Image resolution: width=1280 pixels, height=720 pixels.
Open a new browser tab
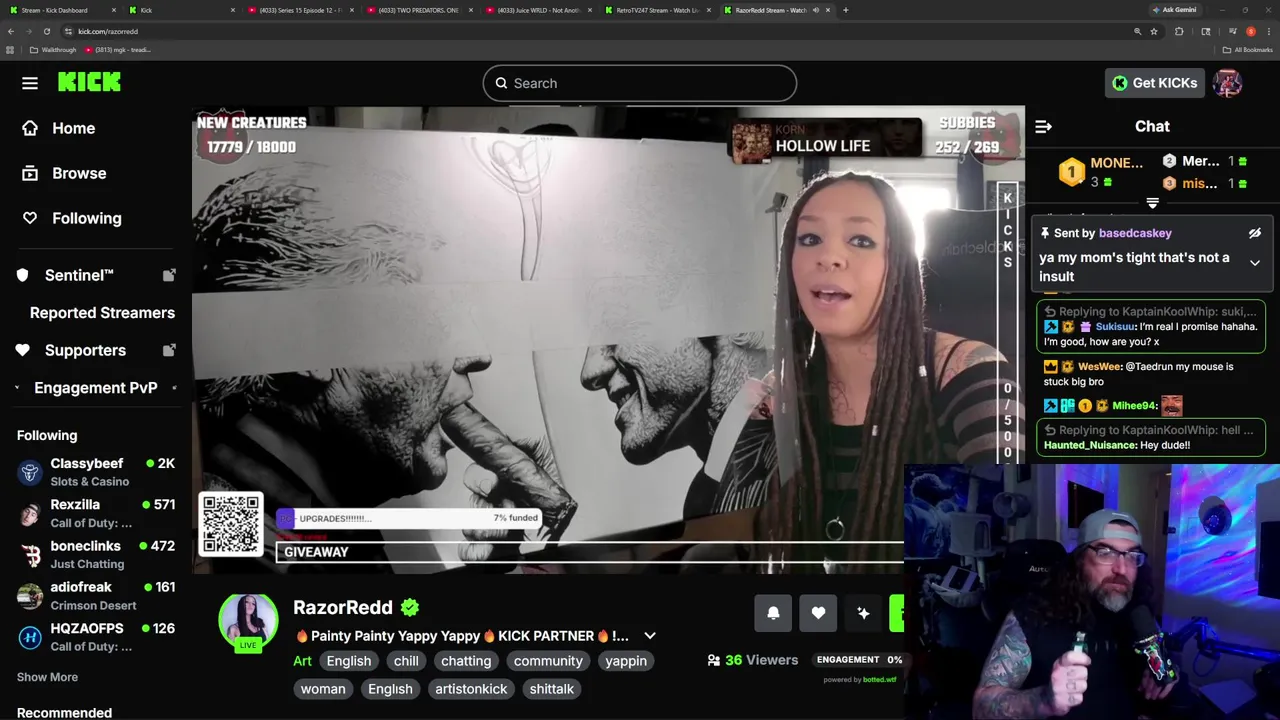pyautogui.click(x=845, y=10)
